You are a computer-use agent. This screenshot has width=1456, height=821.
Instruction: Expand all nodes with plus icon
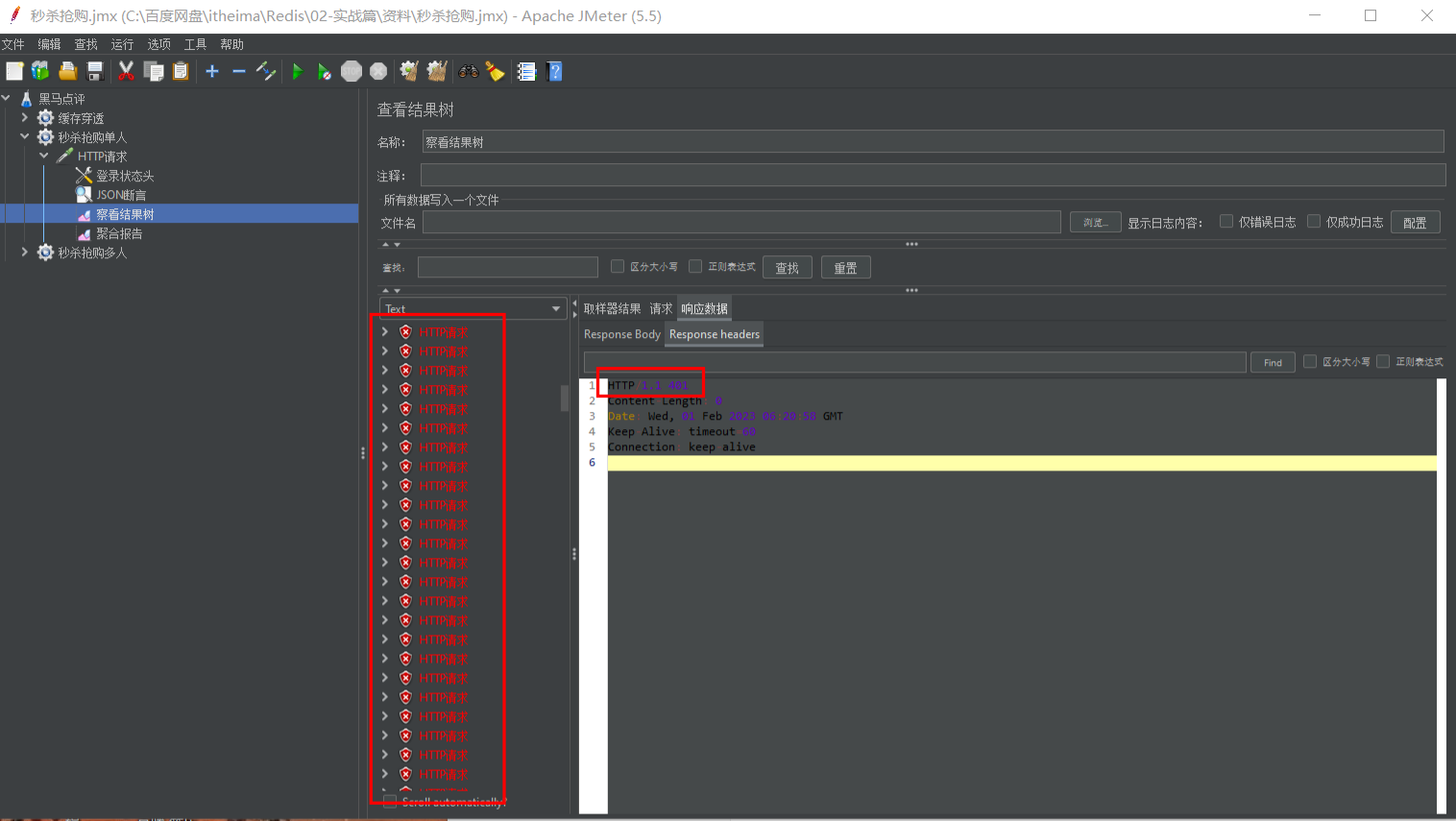212,71
